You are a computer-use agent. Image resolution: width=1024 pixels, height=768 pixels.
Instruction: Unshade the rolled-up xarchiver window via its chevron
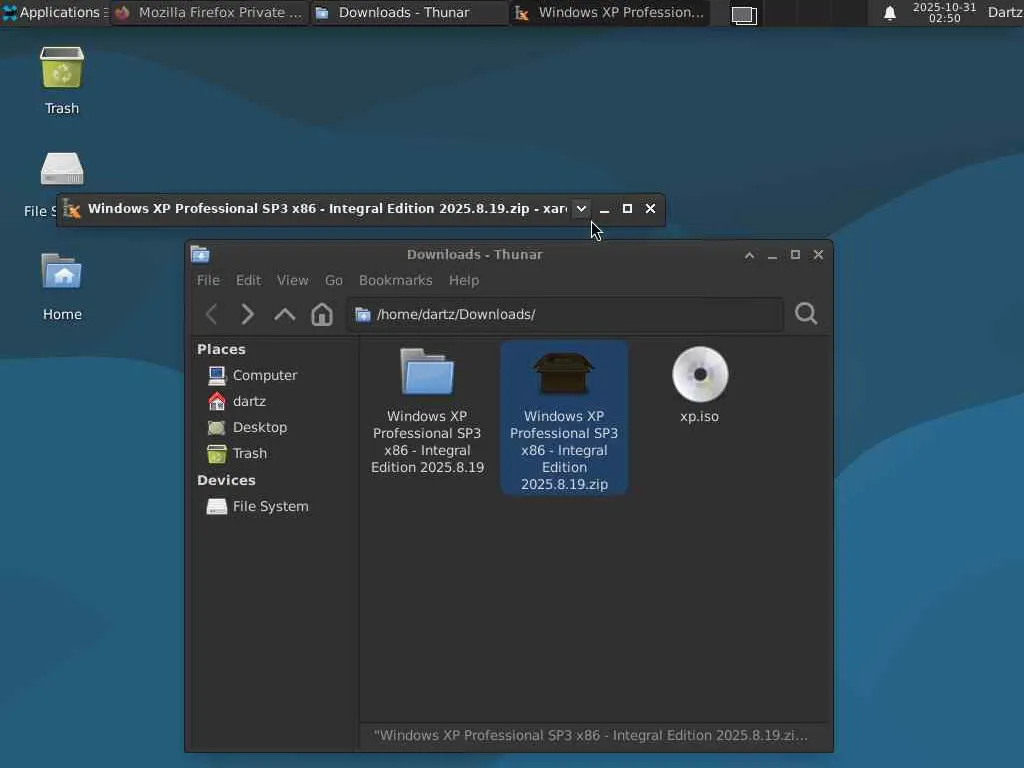(581, 209)
